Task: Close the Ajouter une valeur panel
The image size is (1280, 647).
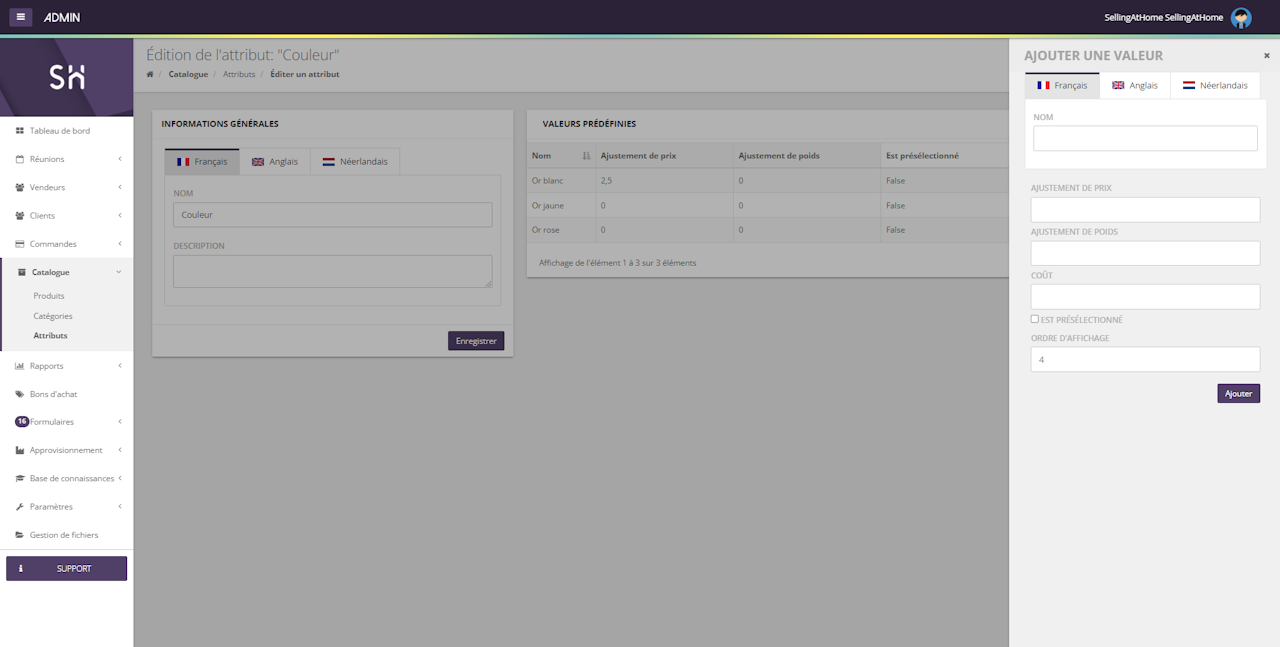Action: (x=1266, y=56)
